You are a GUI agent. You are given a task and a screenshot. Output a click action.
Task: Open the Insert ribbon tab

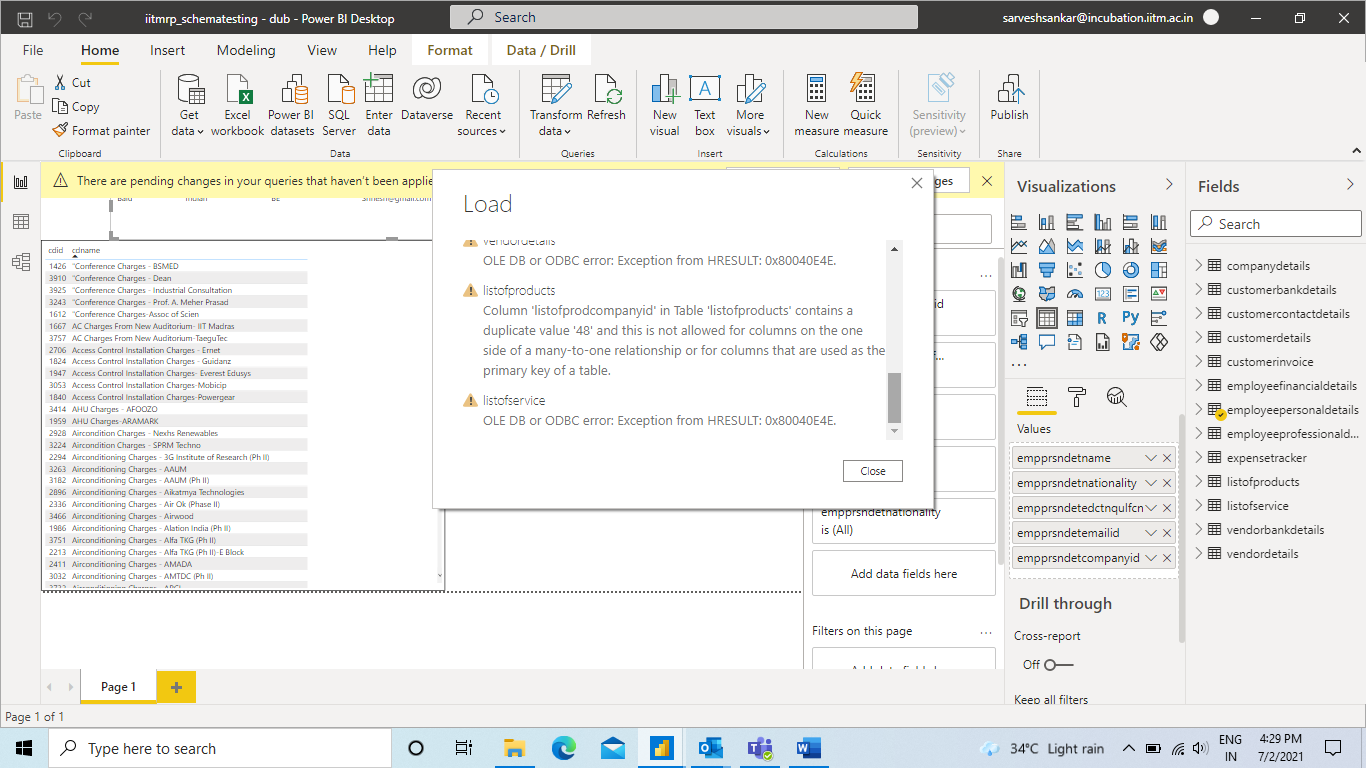[167, 50]
